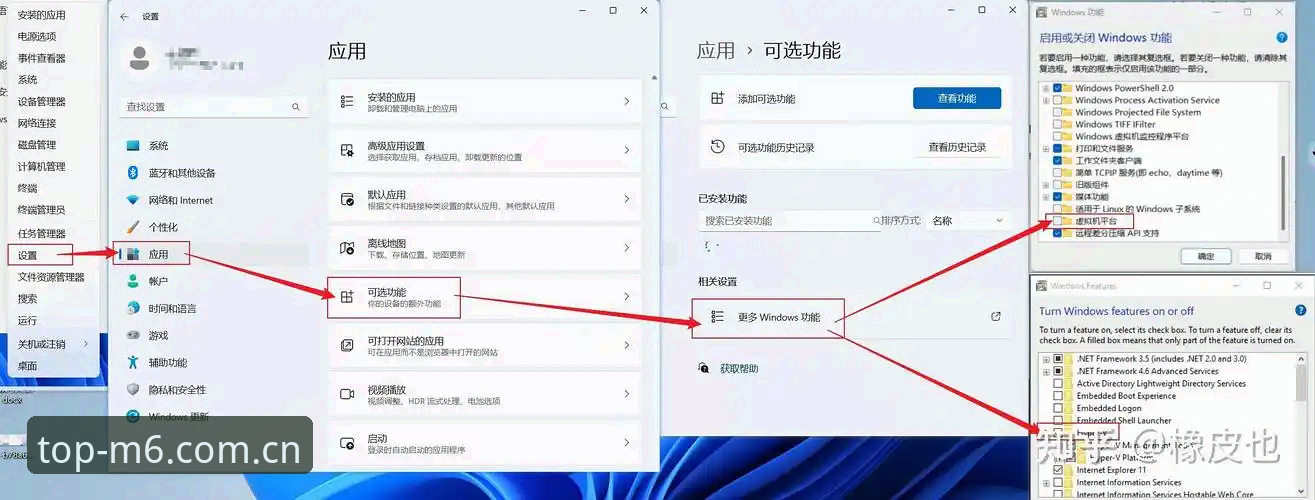Click chevron on 安装的应用 row
The image size is (1315, 500).
[626, 102]
